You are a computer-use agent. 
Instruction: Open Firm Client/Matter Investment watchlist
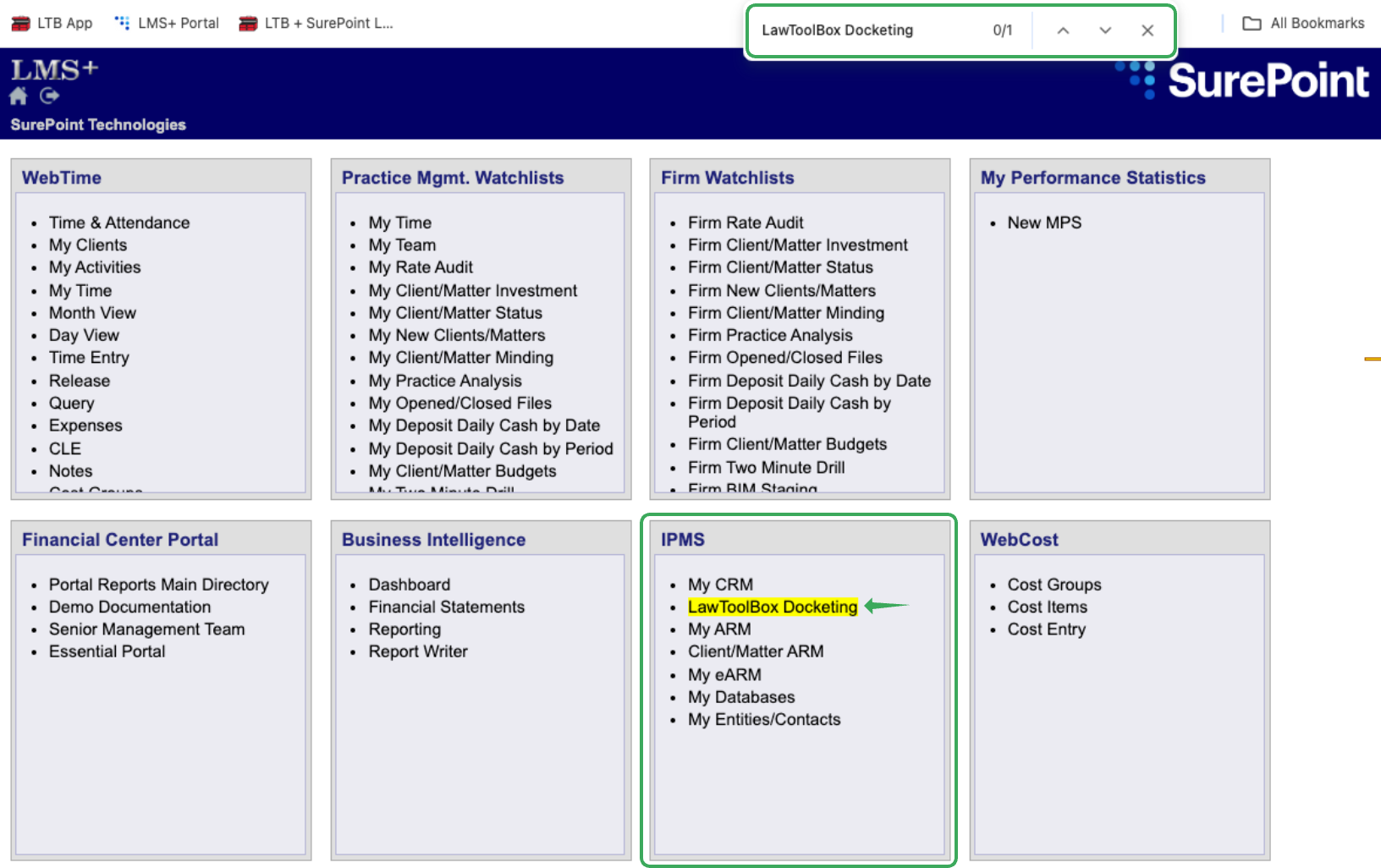tap(798, 244)
